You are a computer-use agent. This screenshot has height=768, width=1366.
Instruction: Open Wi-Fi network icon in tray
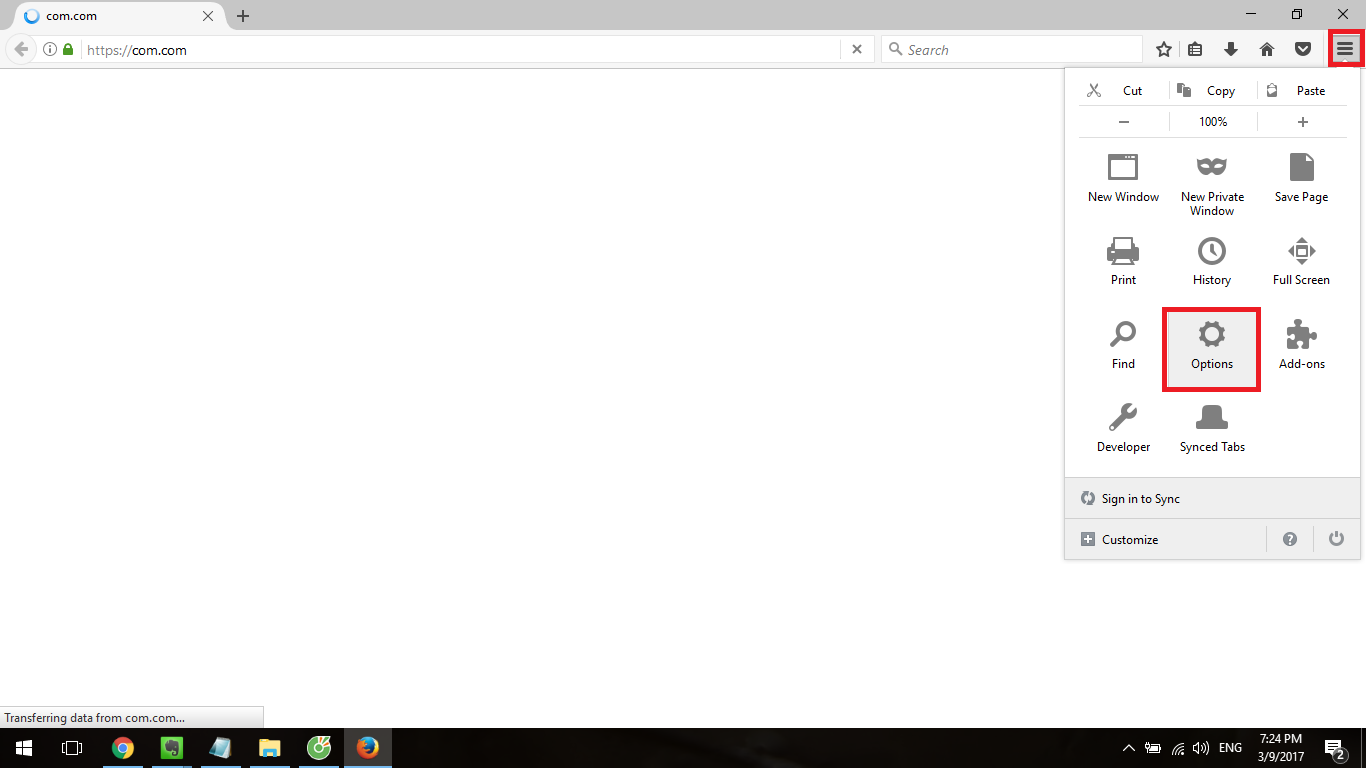1178,748
